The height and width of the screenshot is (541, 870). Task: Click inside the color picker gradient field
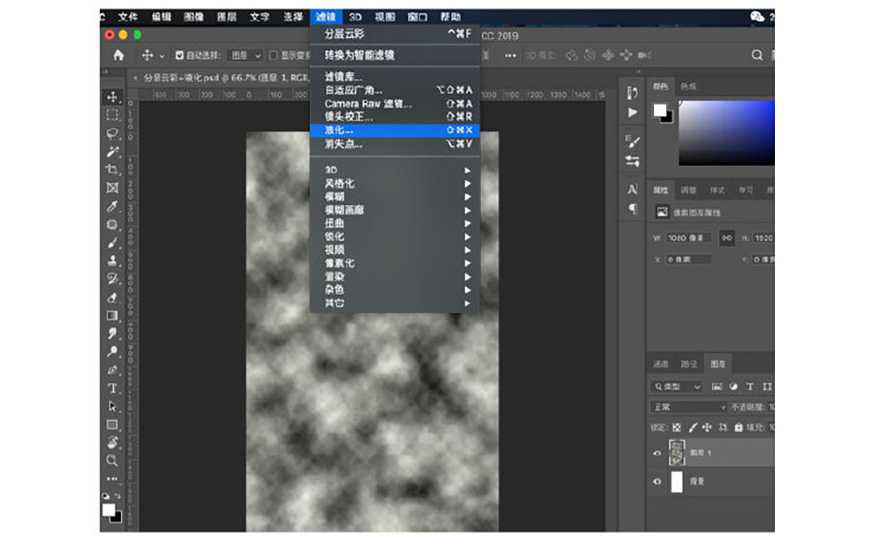coord(725,132)
